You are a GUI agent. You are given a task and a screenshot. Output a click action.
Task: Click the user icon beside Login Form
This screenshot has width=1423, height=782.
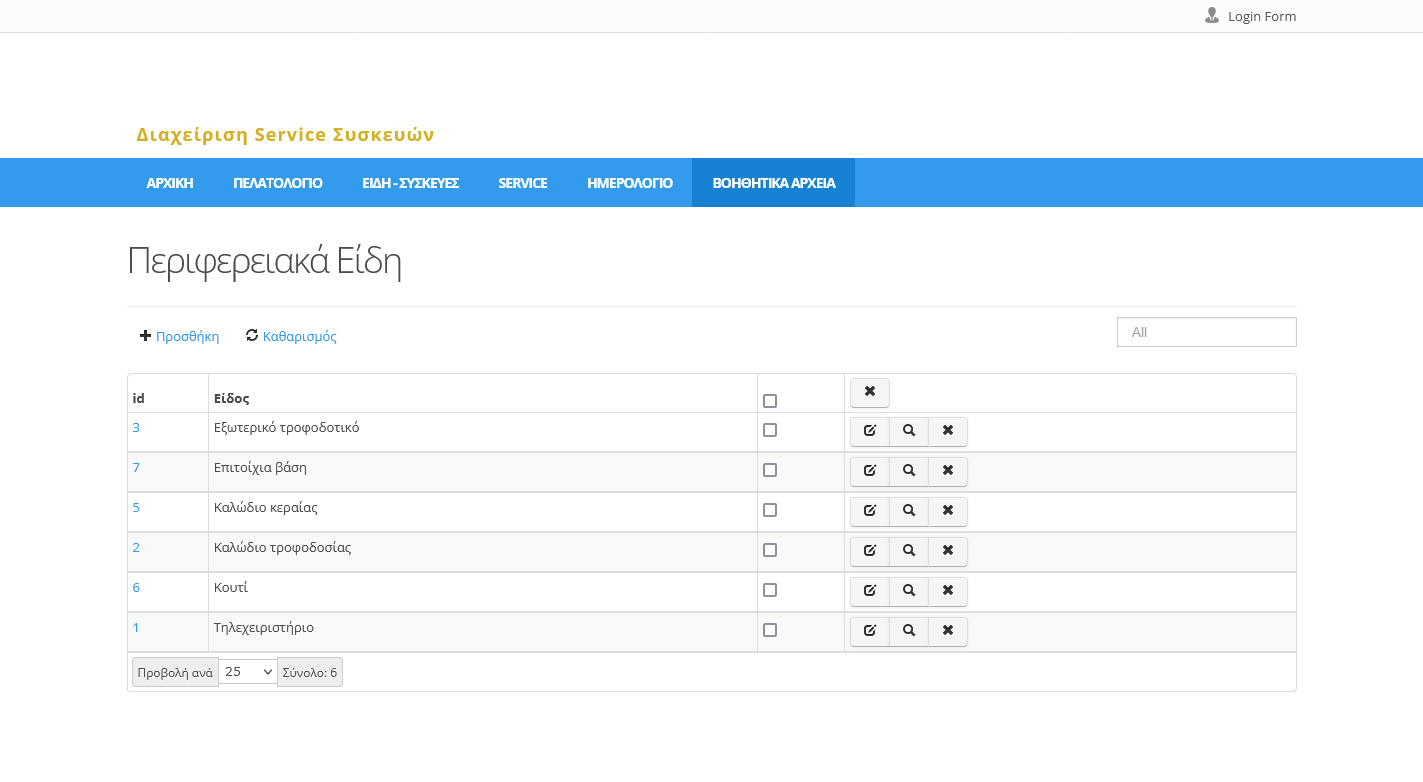tap(1211, 16)
